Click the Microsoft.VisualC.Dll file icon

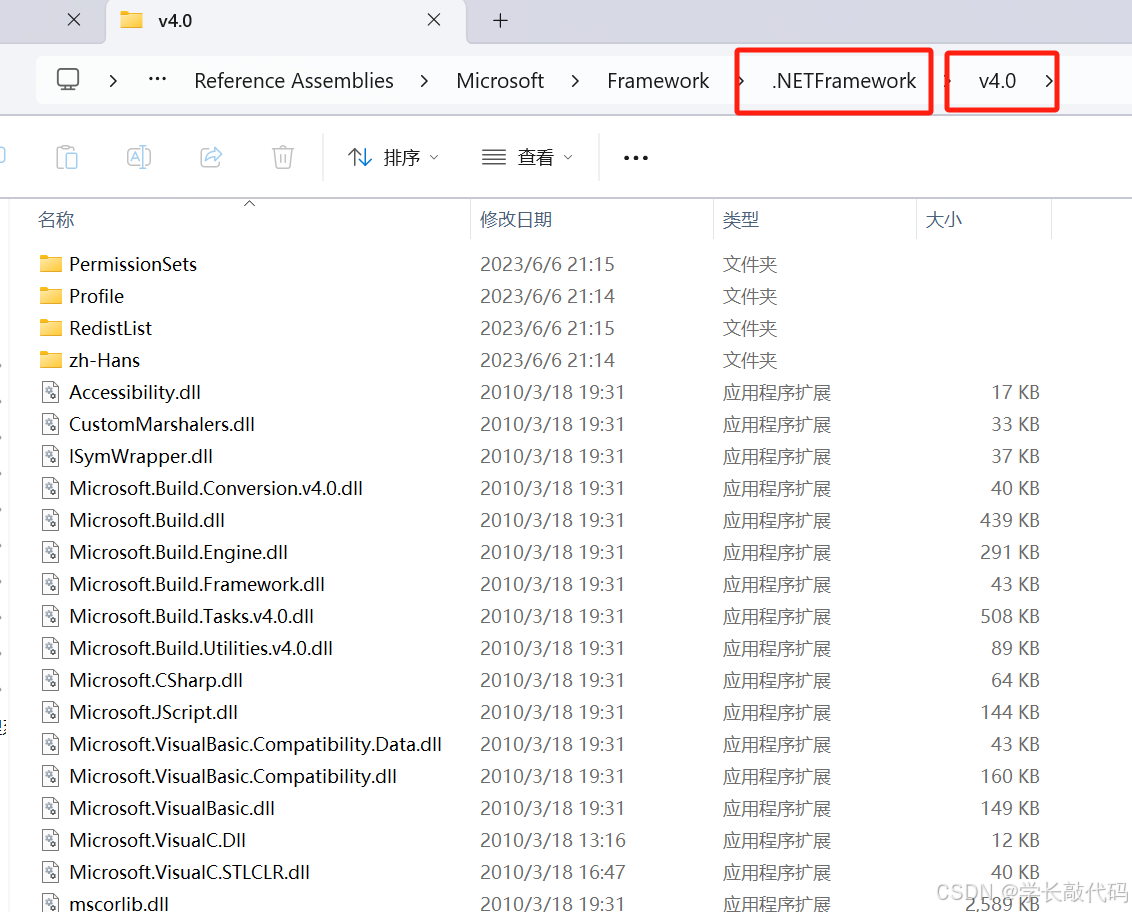51,840
